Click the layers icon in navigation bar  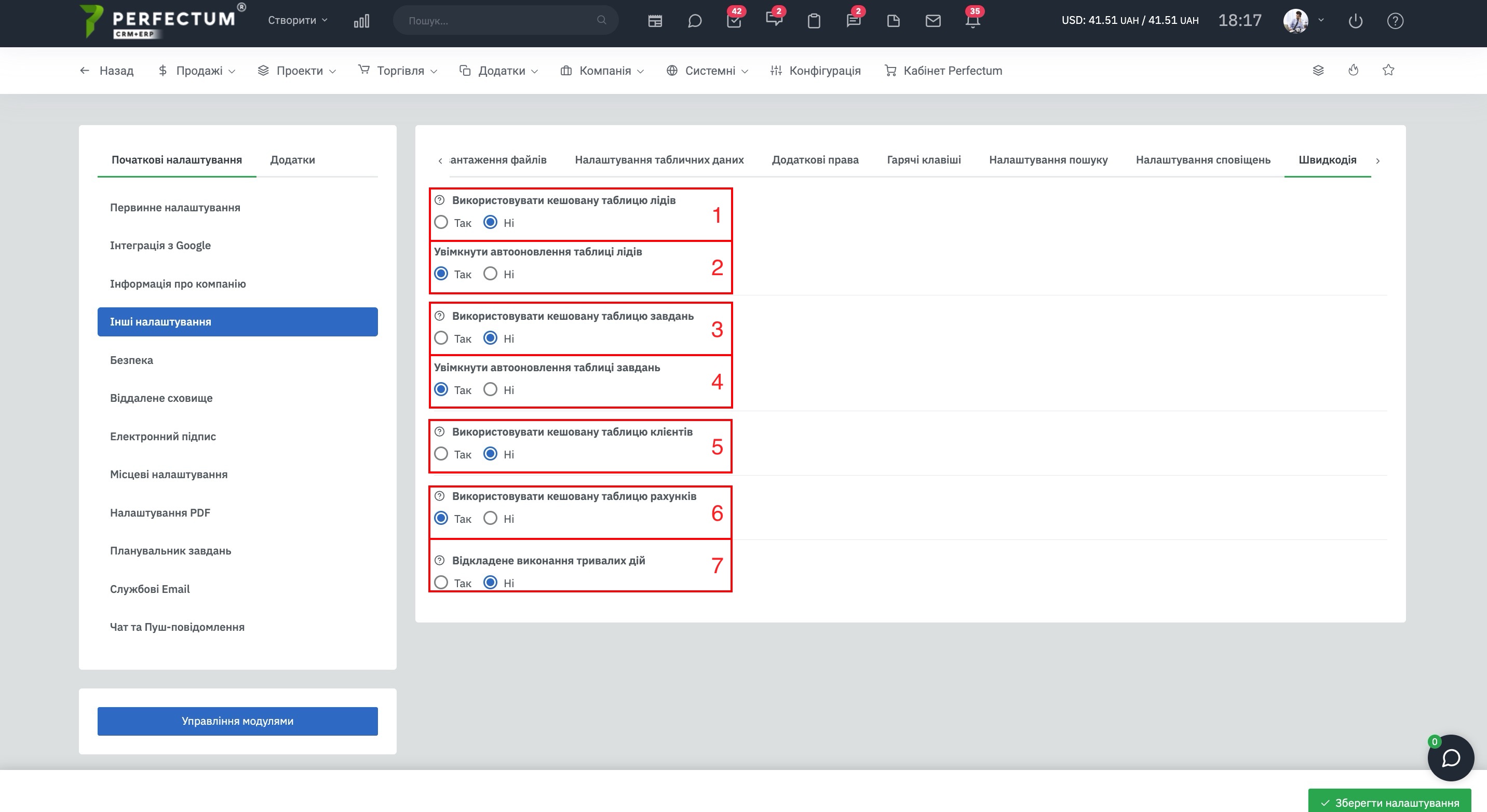(x=1318, y=71)
